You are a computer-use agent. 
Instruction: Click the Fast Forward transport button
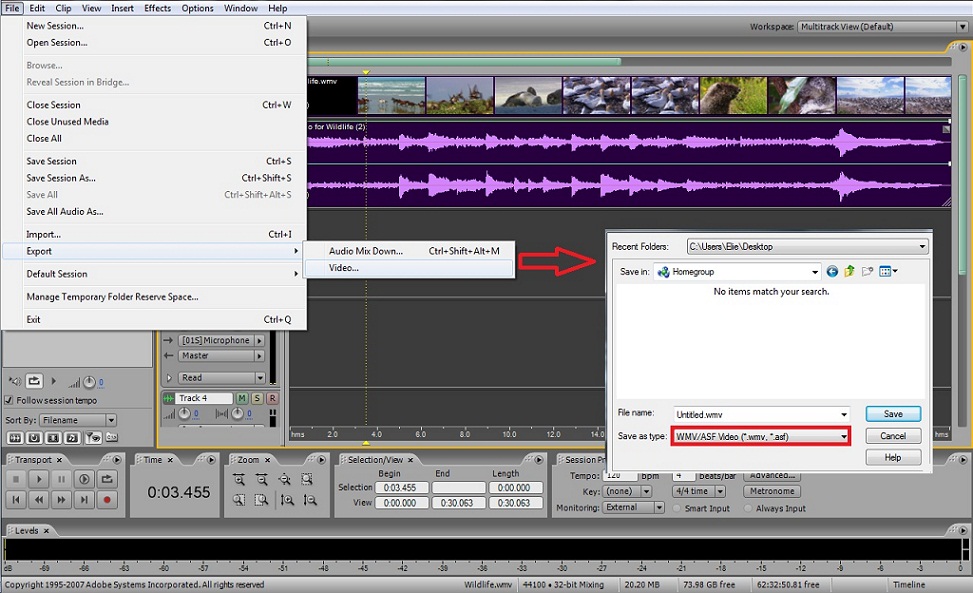click(x=61, y=499)
